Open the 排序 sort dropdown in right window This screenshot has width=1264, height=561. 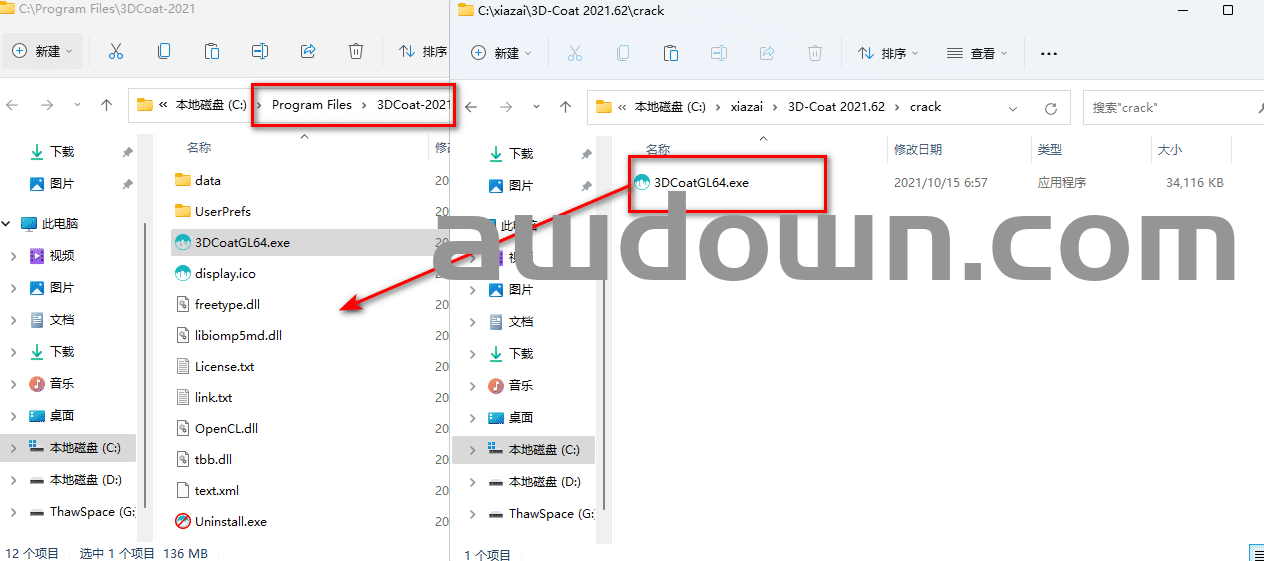[x=886, y=53]
